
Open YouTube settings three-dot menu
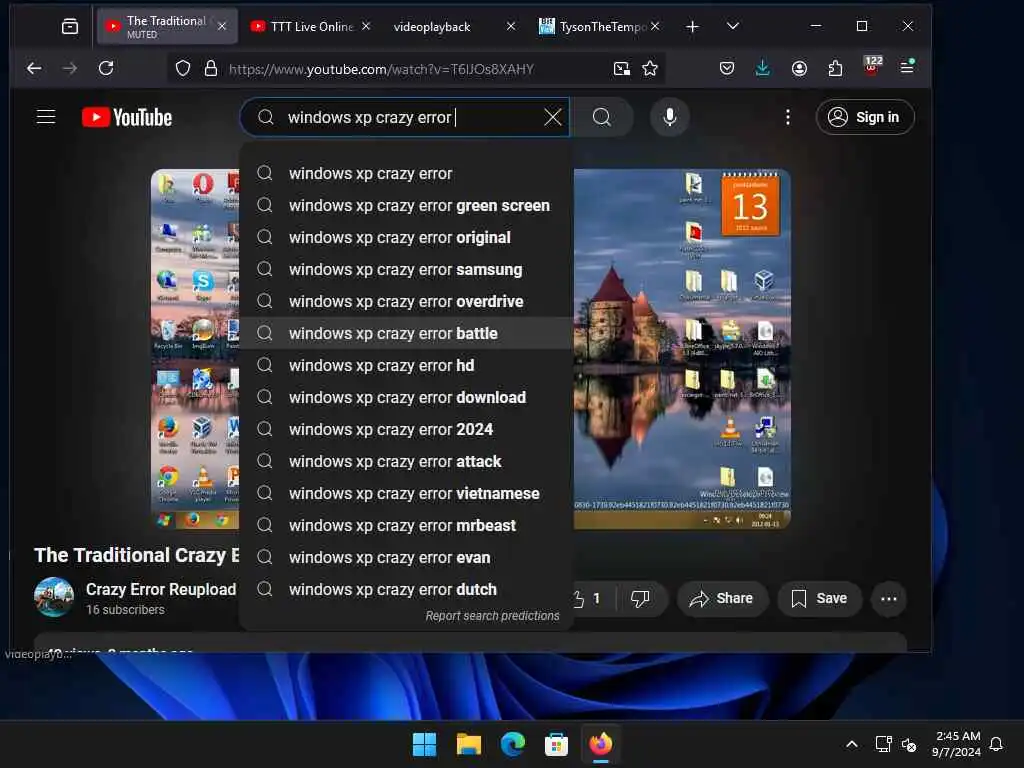click(788, 118)
